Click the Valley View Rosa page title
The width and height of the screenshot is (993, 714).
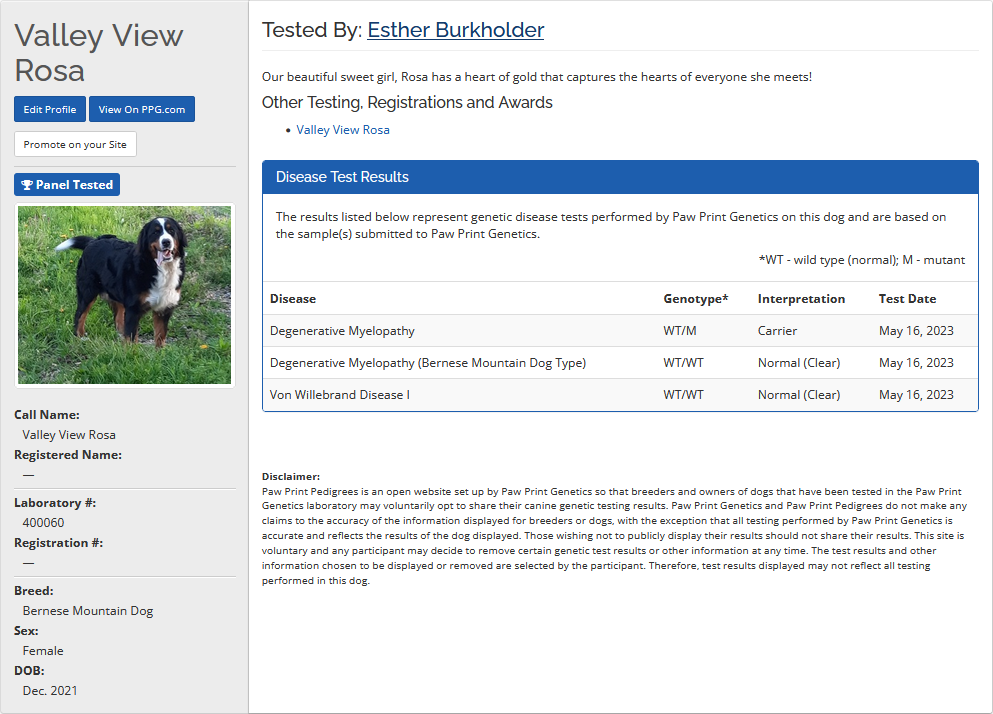pyautogui.click(x=98, y=53)
